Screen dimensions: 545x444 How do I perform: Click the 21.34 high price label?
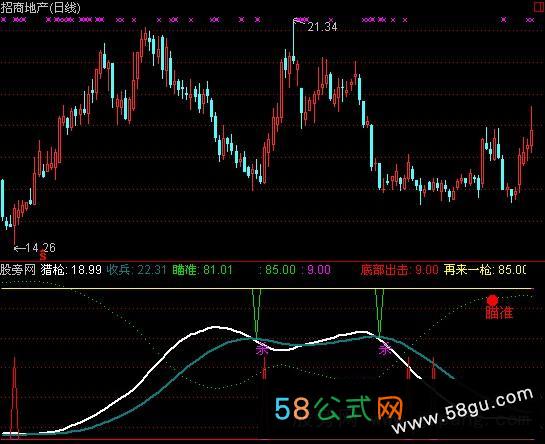pyautogui.click(x=322, y=27)
